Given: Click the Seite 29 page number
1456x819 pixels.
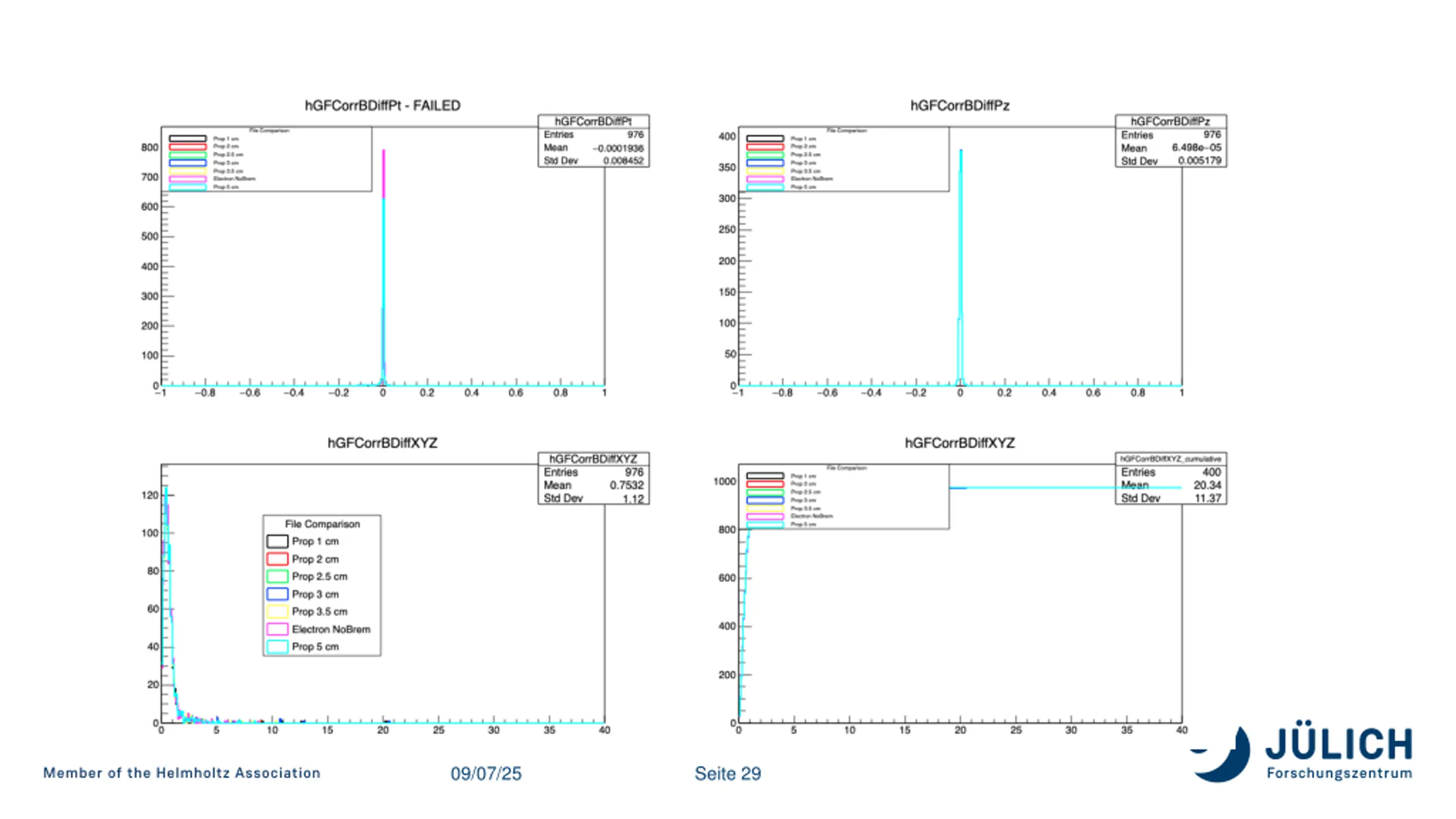Looking at the screenshot, I should [727, 773].
